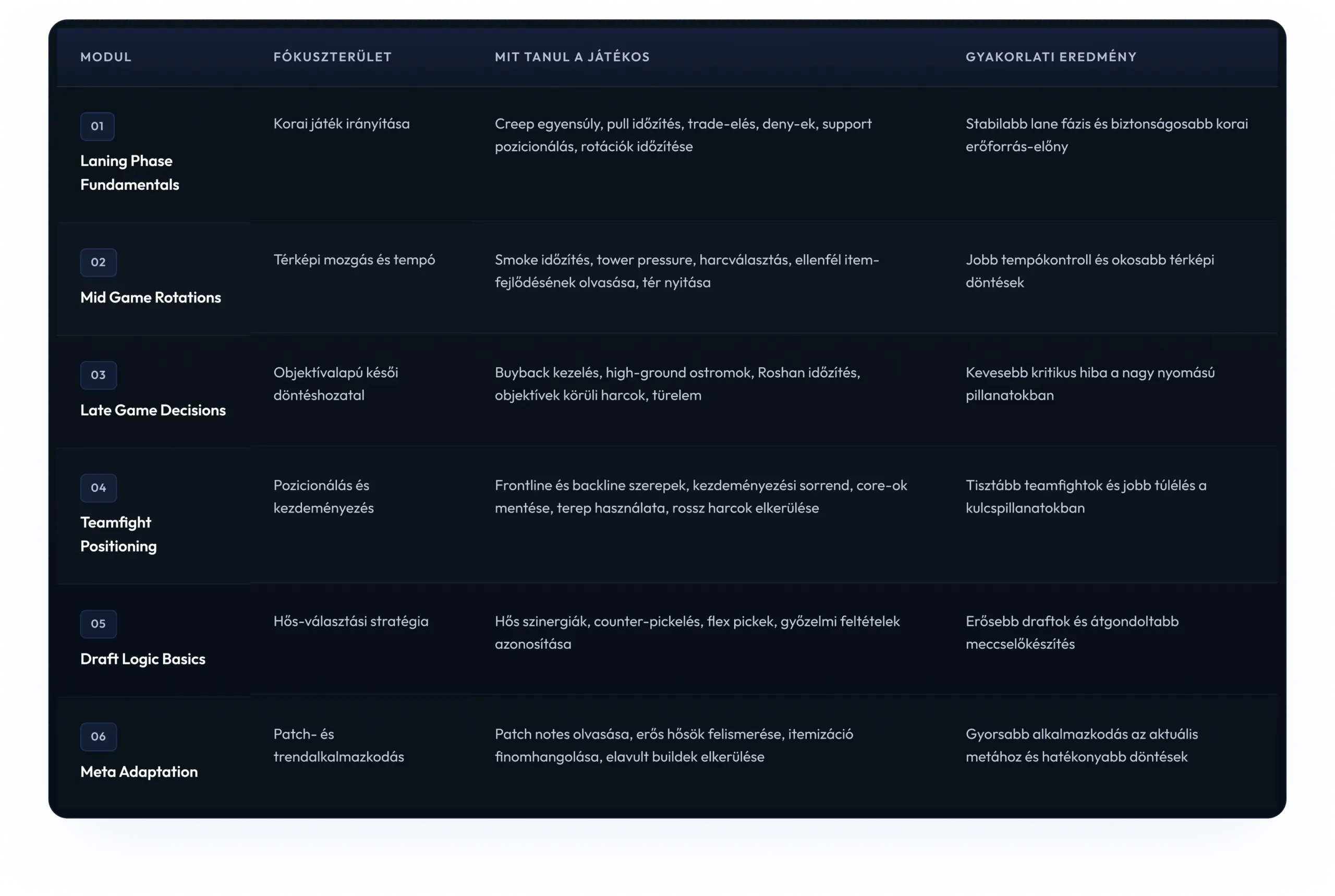Image resolution: width=1335 pixels, height=896 pixels.
Task: Click the 'Korai játék irányítása' focus cell
Action: 341,124
